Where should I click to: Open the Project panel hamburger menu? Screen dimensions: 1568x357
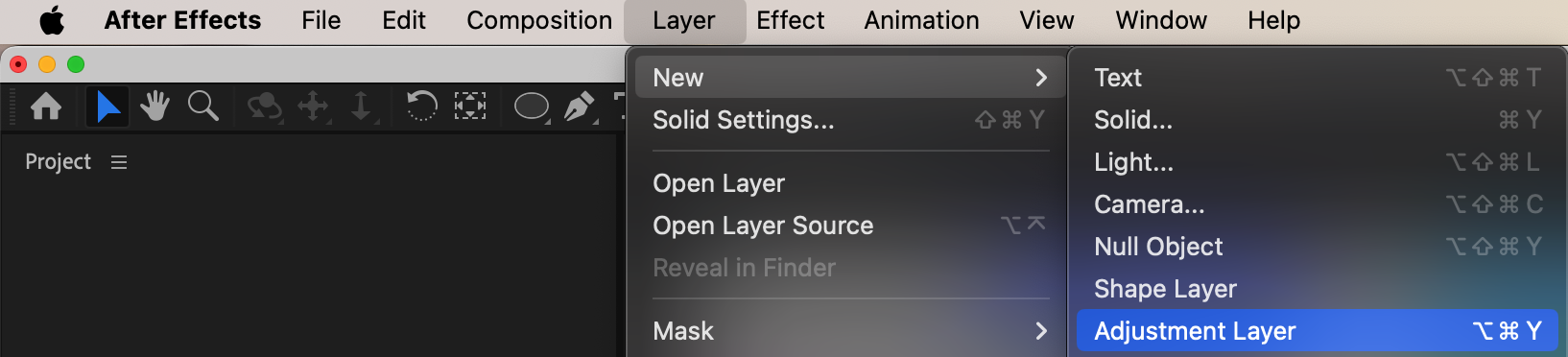(119, 162)
